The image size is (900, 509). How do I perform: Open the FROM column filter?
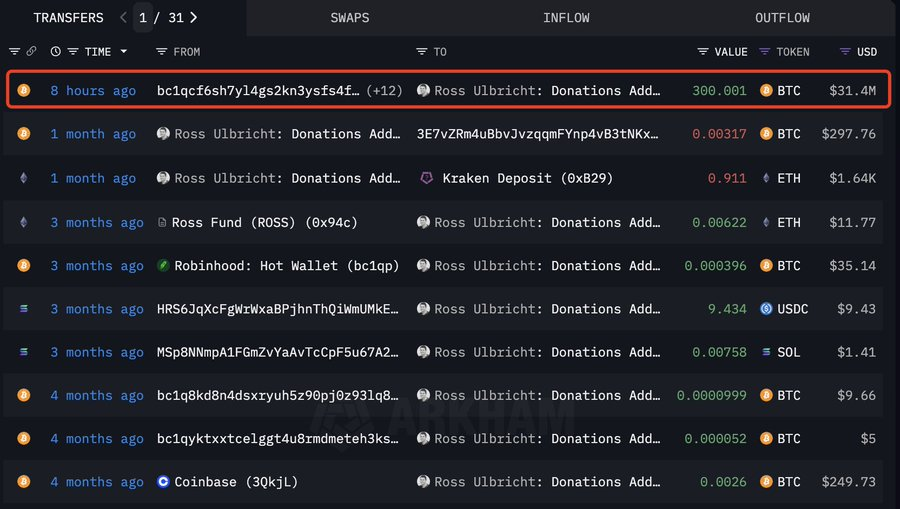[x=161, y=52]
